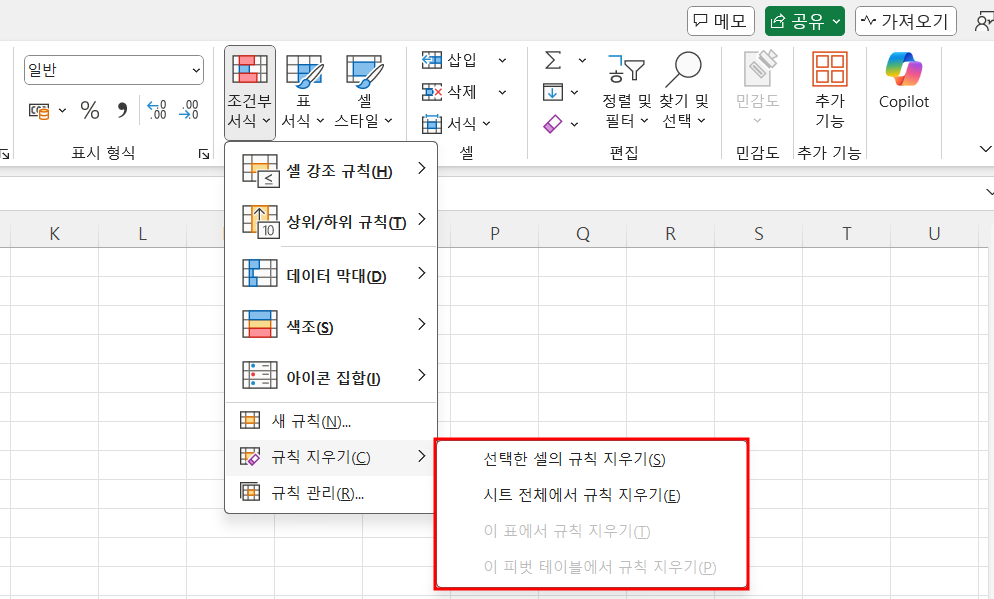The width and height of the screenshot is (994, 599).
Task: Click the 삽입 cells icon
Action: tap(431, 59)
